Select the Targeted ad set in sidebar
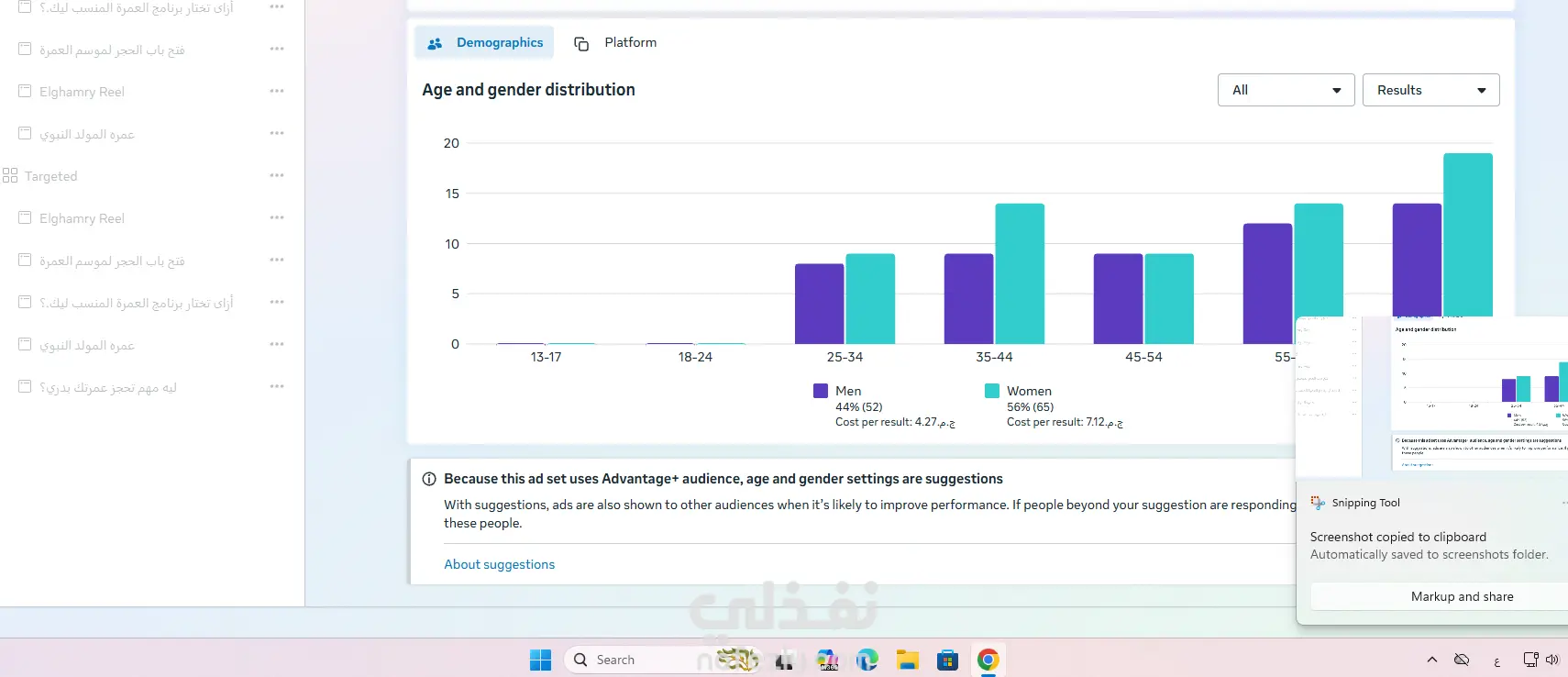1568x677 pixels. [51, 176]
